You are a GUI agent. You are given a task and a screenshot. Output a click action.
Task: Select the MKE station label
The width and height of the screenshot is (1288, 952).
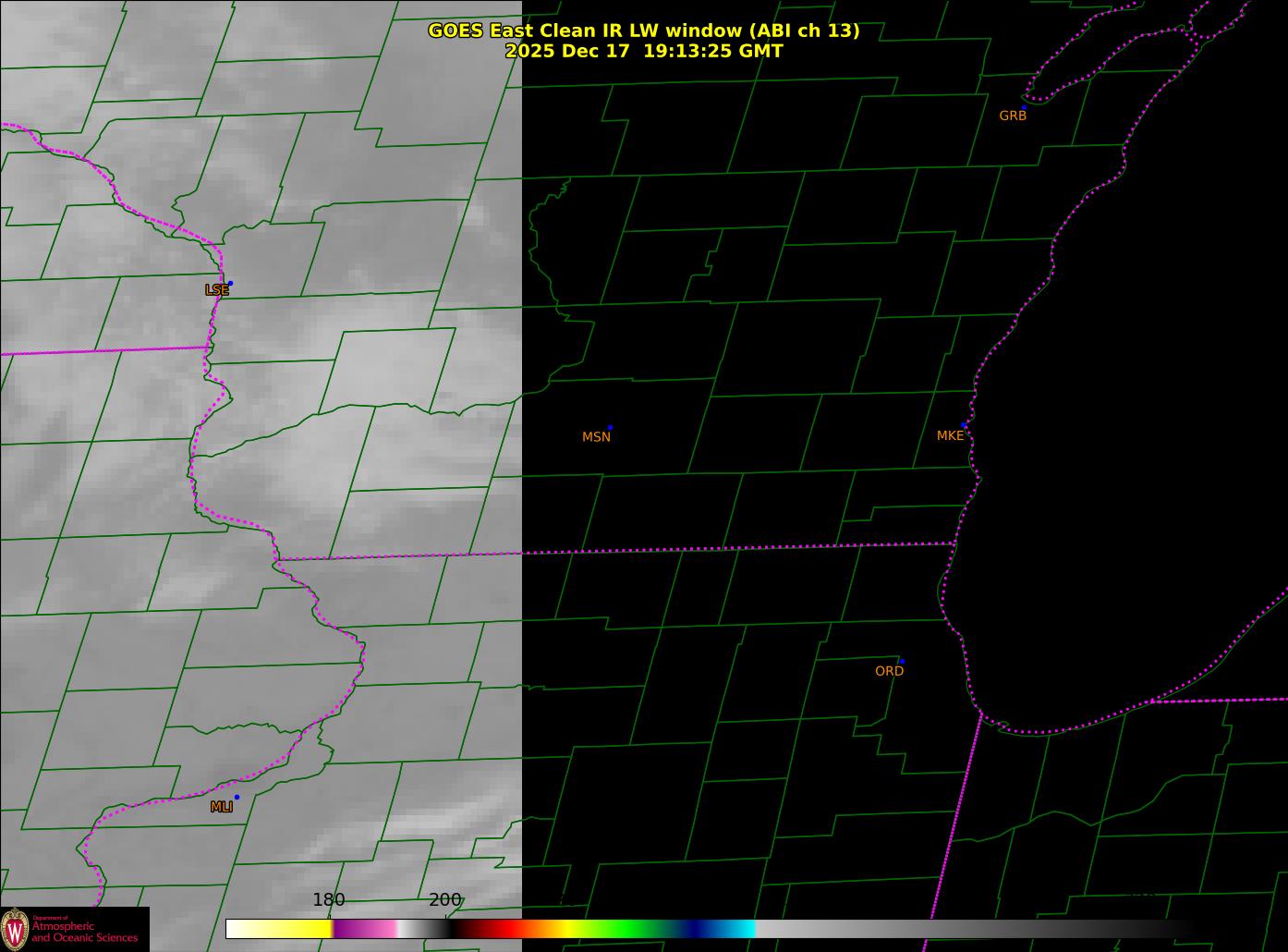[x=950, y=436]
